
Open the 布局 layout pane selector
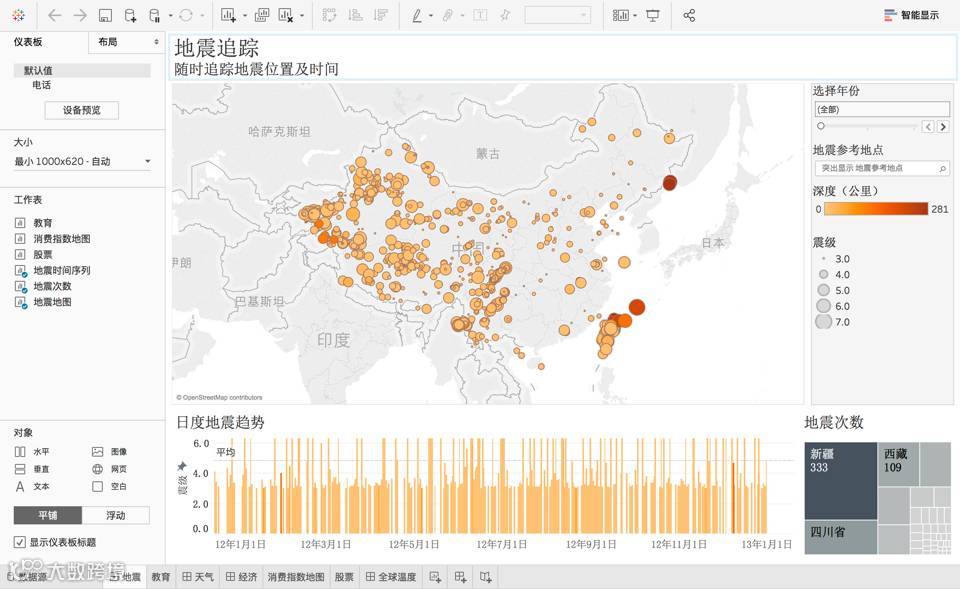(127, 42)
